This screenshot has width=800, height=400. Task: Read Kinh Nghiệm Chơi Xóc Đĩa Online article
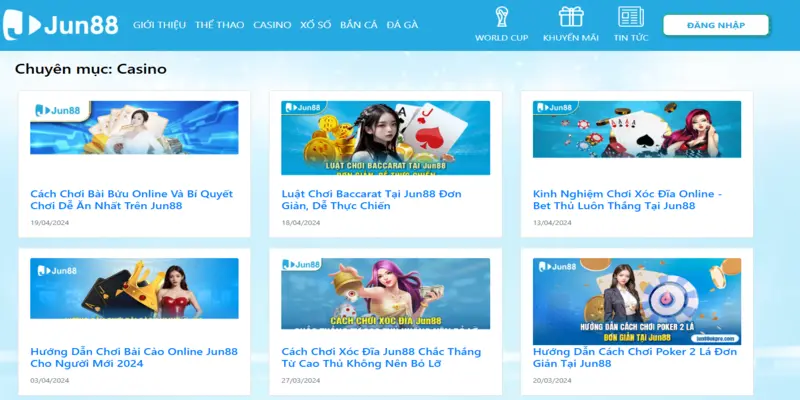(x=628, y=199)
